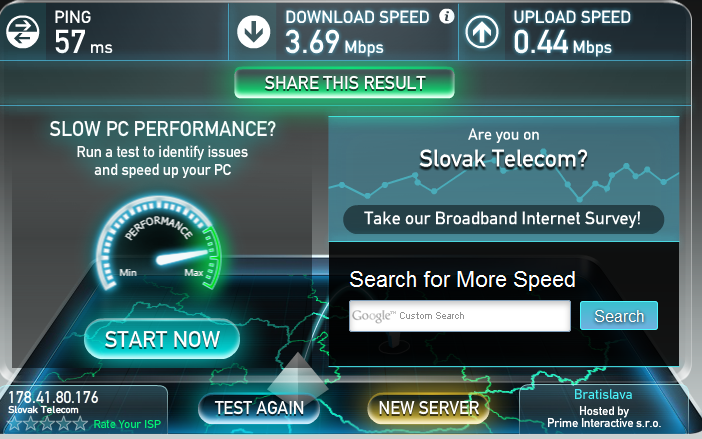The height and width of the screenshot is (439, 702).
Task: Rate ISP with the first star
Action: pyautogui.click(x=15, y=423)
